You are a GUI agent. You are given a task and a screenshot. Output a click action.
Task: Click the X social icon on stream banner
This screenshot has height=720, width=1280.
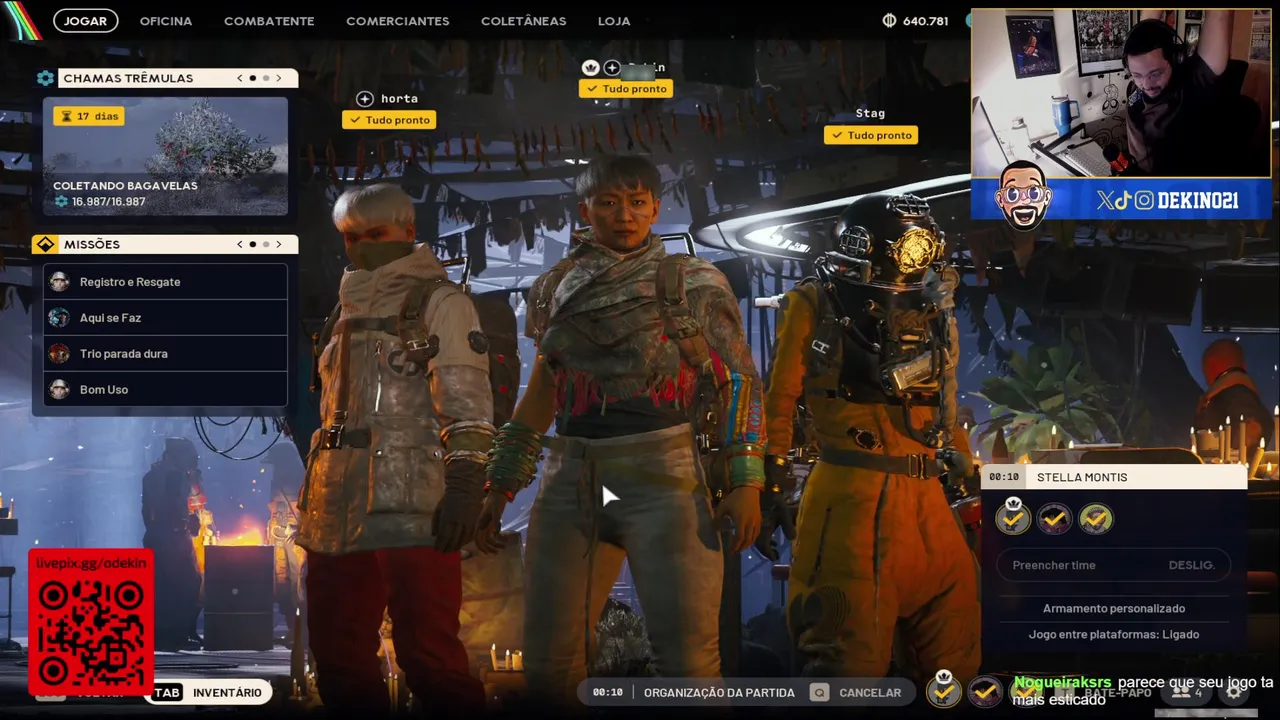(x=1105, y=201)
